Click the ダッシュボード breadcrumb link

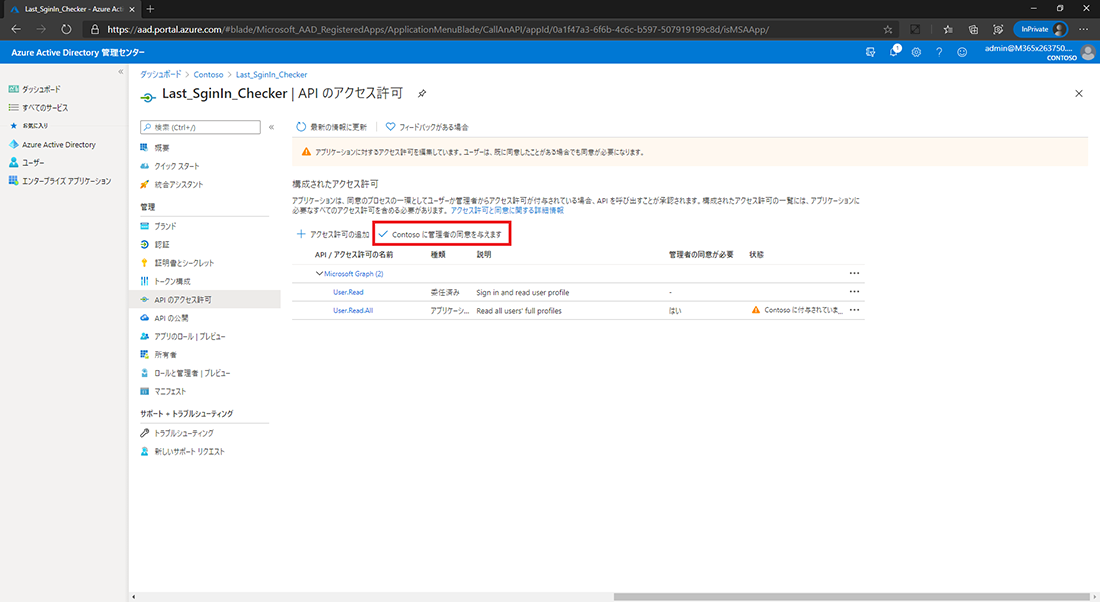click(x=161, y=74)
